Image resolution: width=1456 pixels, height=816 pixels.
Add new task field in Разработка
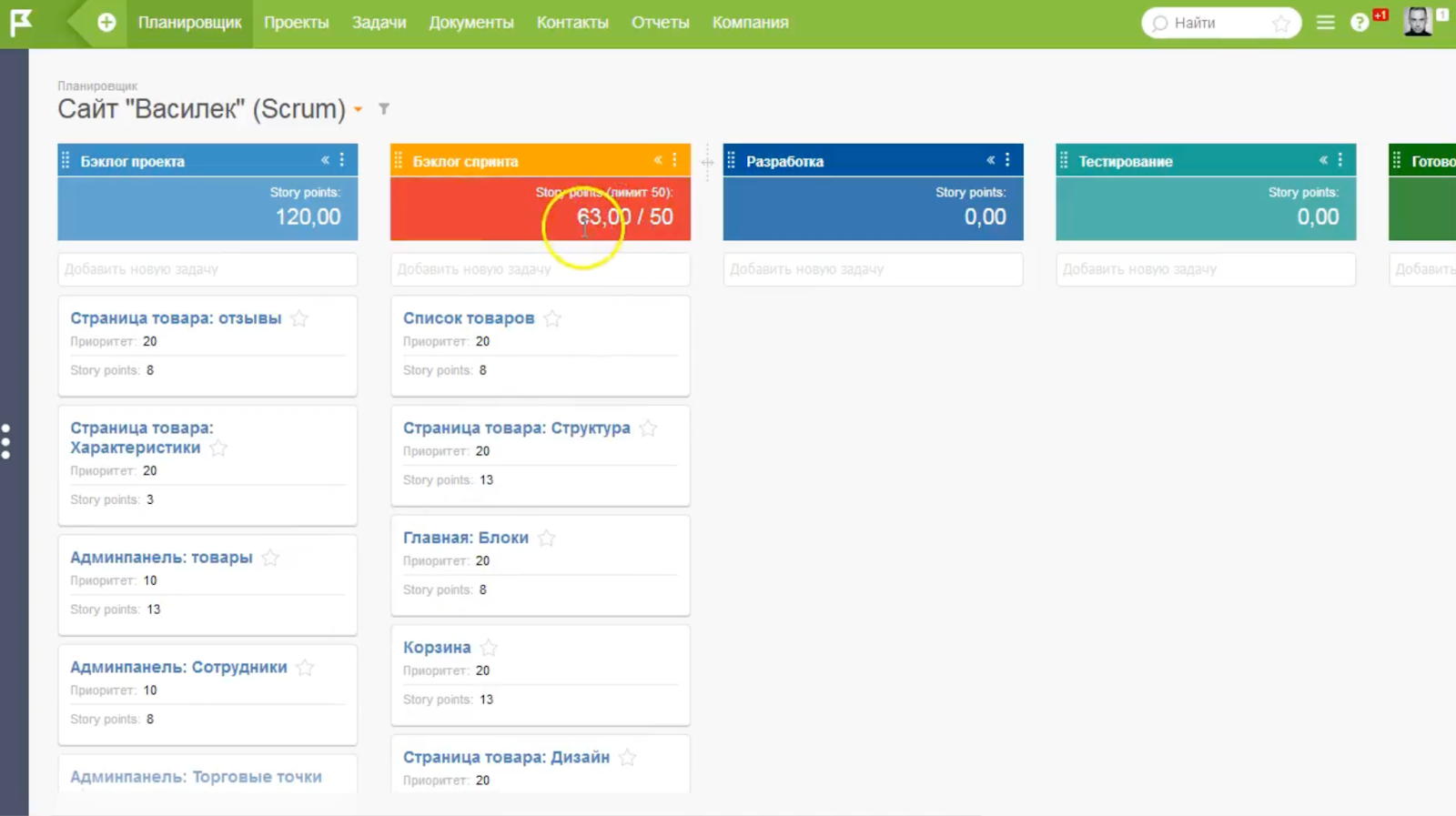pos(873,269)
